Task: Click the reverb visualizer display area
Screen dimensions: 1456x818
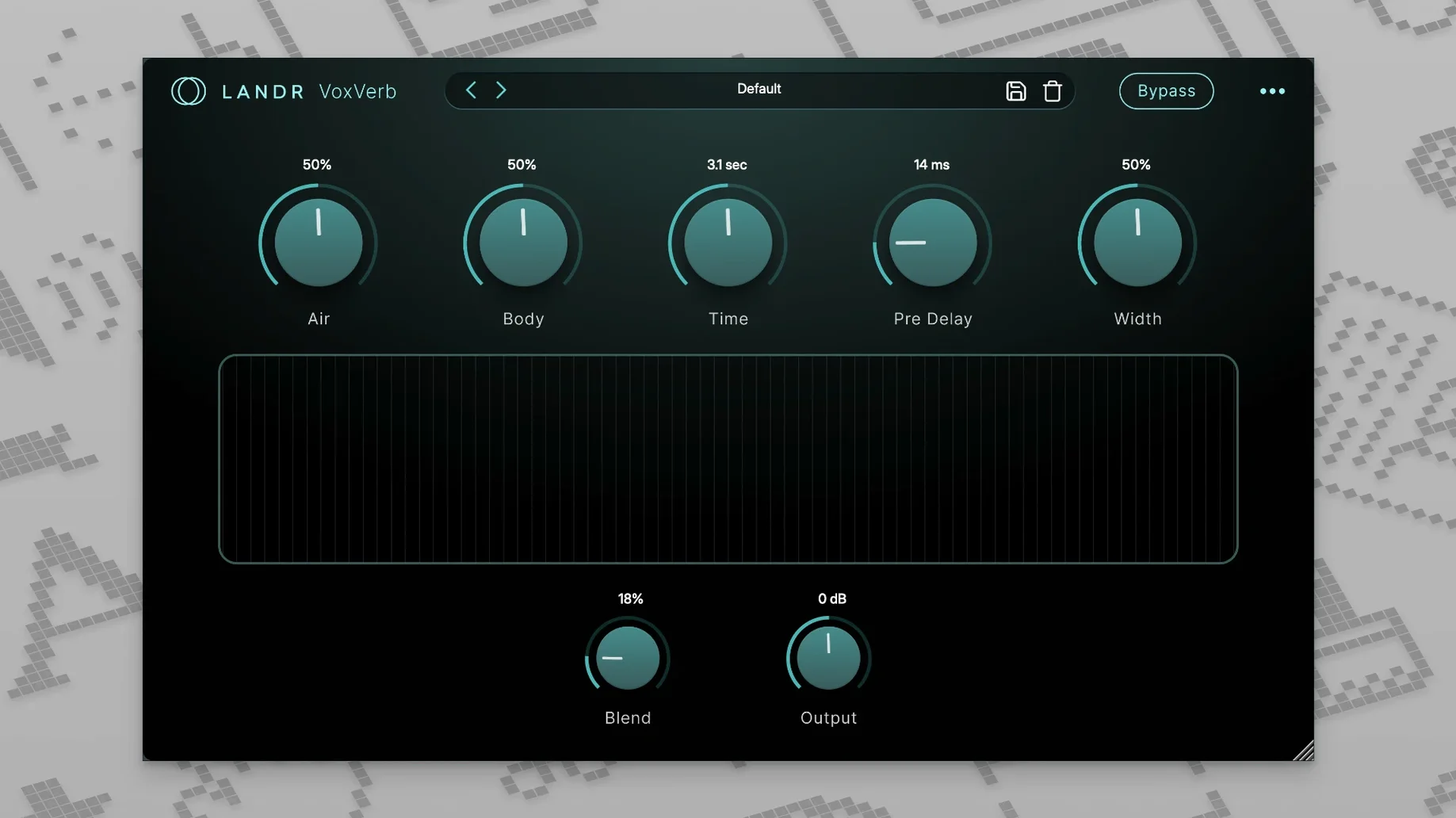Action: click(728, 459)
